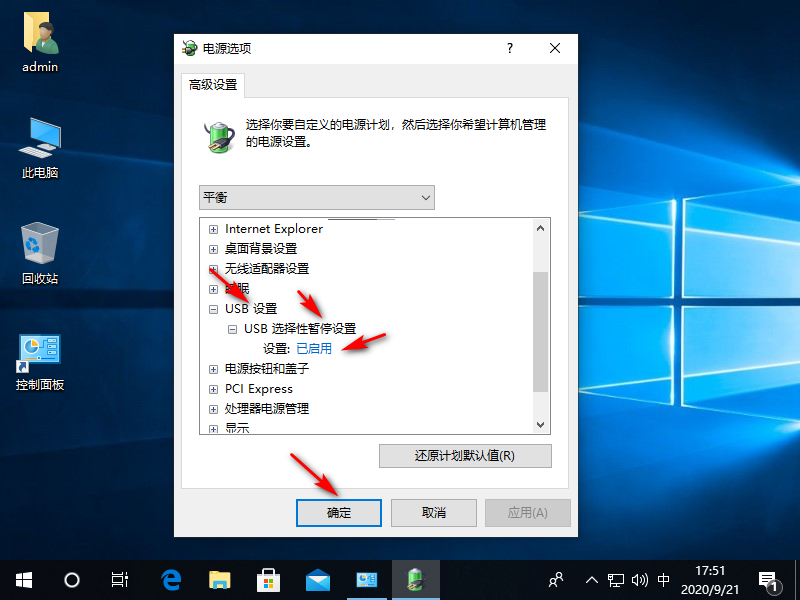Image resolution: width=800 pixels, height=600 pixels.
Task: Launch Microsoft Edge from the taskbar
Action: pyautogui.click(x=171, y=579)
